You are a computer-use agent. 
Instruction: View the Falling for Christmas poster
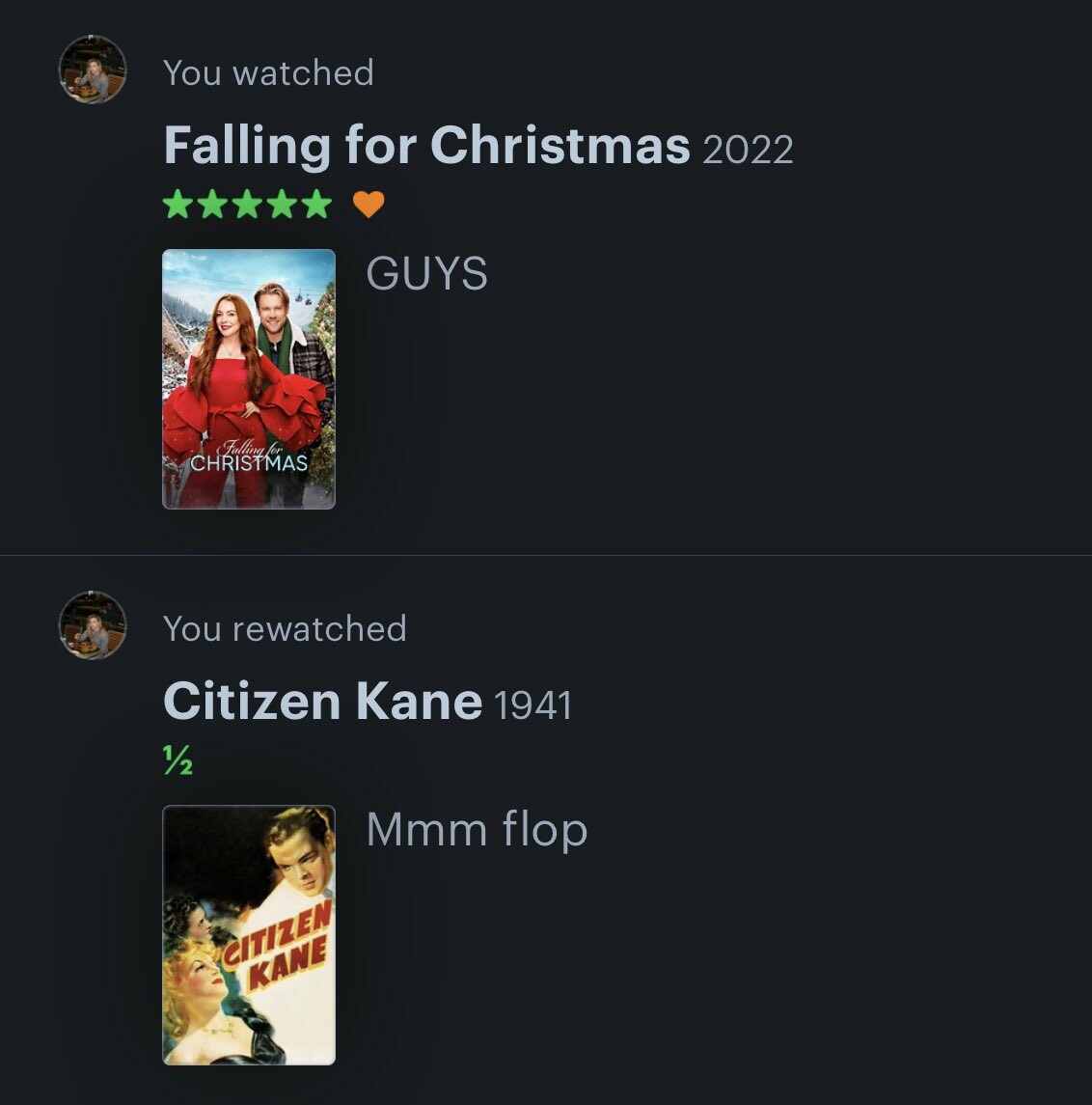(x=249, y=379)
